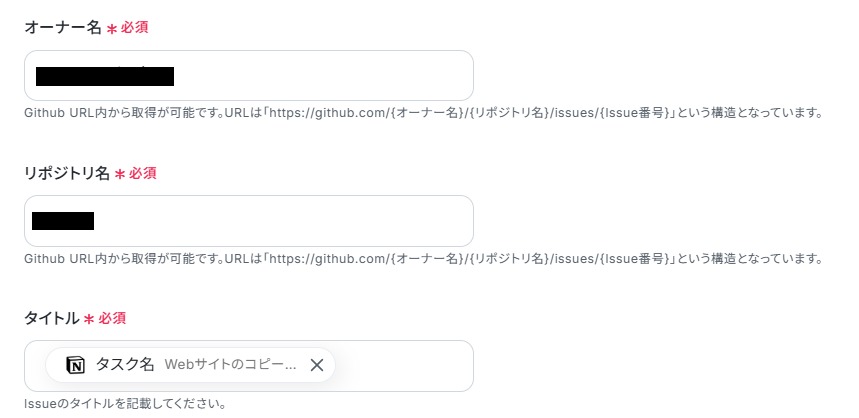Click the Notion icon in the title chip
This screenshot has width=859, height=418.
tap(76, 365)
